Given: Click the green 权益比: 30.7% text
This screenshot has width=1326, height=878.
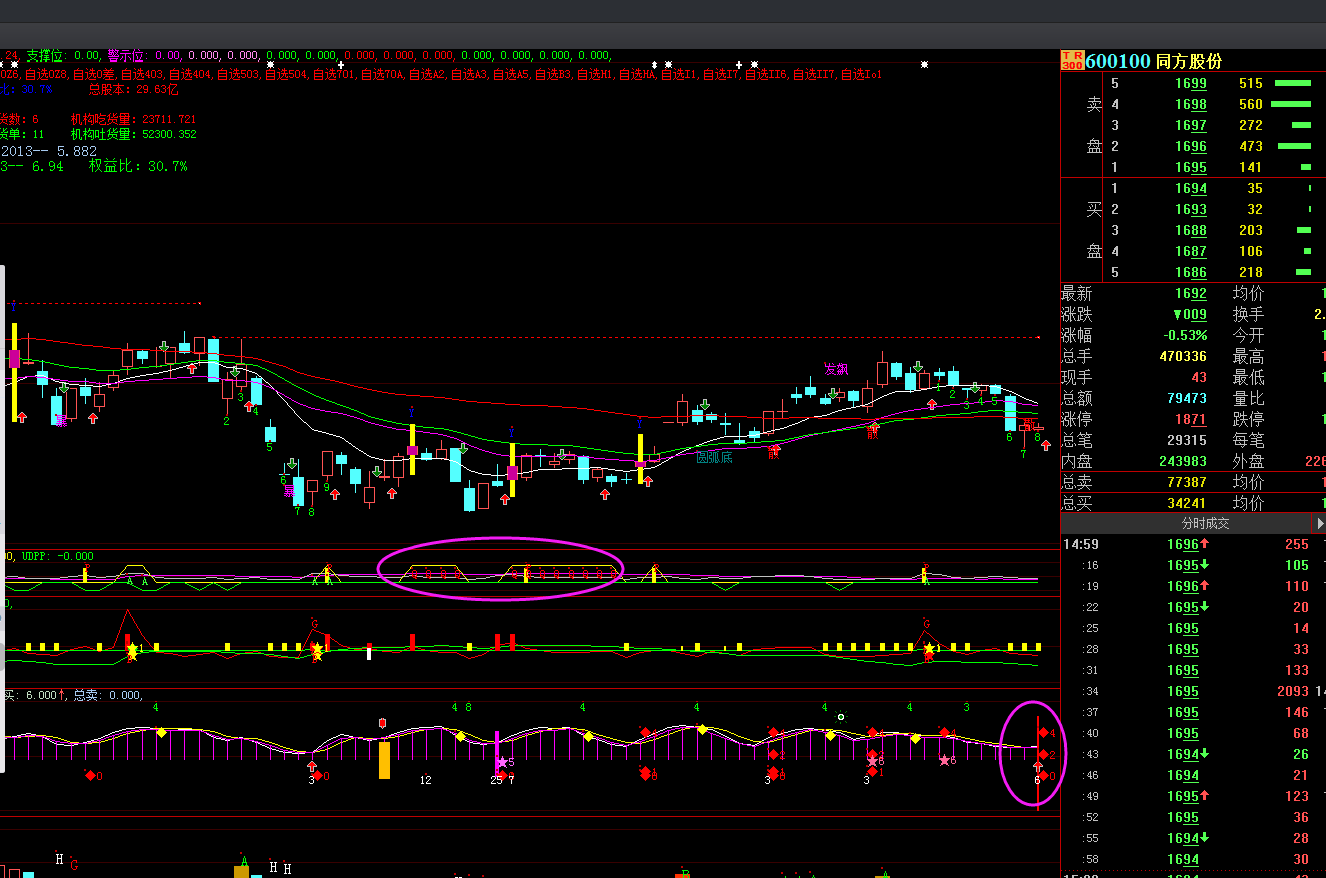Looking at the screenshot, I should [x=138, y=166].
